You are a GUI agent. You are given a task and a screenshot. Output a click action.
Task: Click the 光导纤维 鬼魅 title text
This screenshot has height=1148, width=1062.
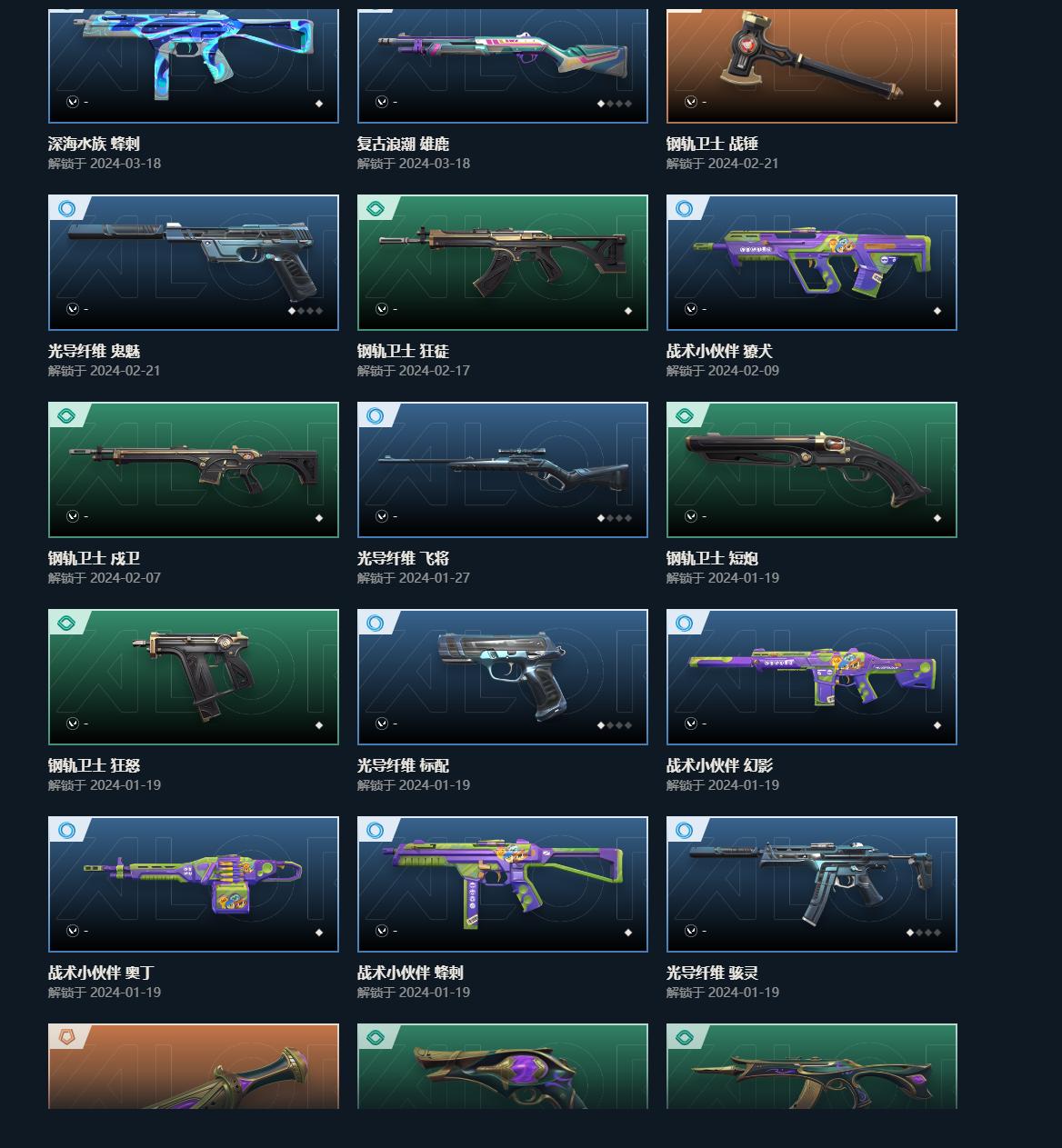[x=95, y=351]
